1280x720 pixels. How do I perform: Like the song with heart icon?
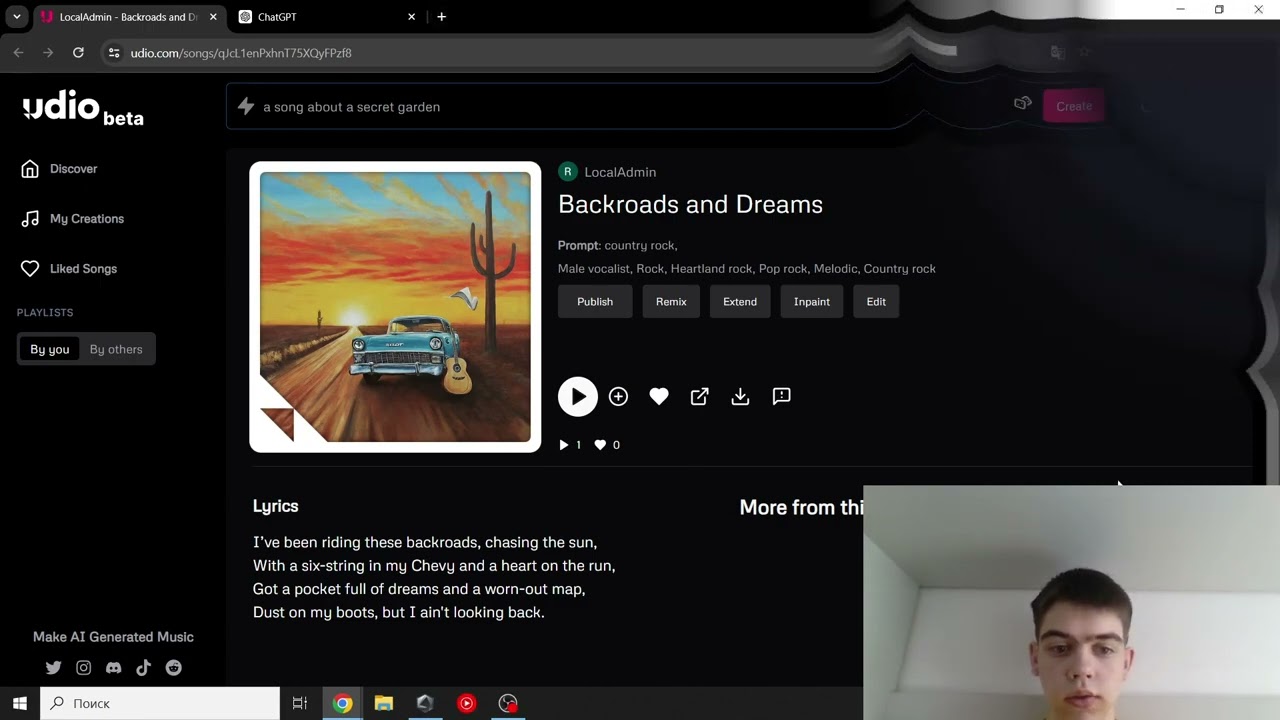[659, 396]
